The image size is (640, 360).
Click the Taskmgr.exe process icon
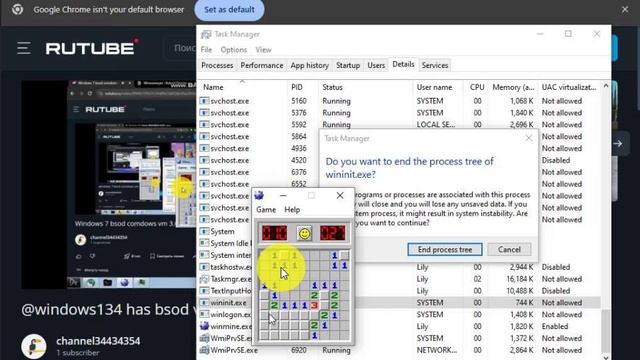coord(204,279)
